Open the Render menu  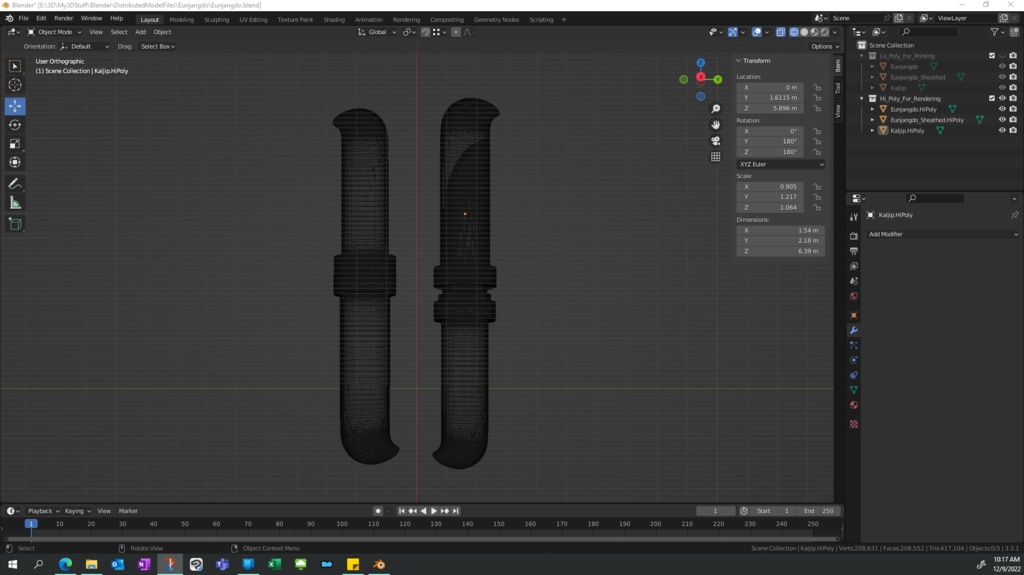[x=64, y=18]
